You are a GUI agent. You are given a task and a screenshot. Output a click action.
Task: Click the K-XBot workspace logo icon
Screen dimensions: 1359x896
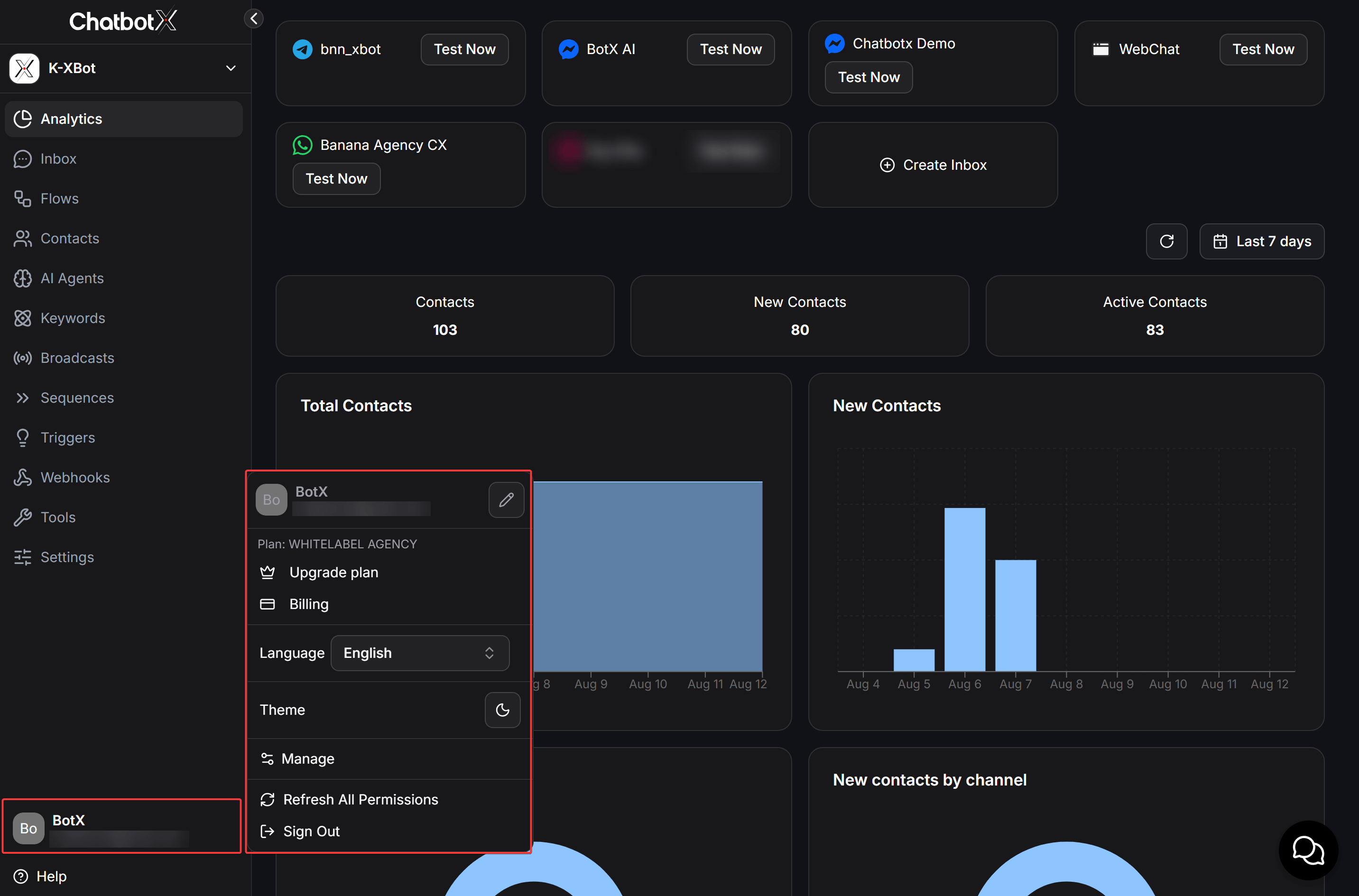point(24,68)
